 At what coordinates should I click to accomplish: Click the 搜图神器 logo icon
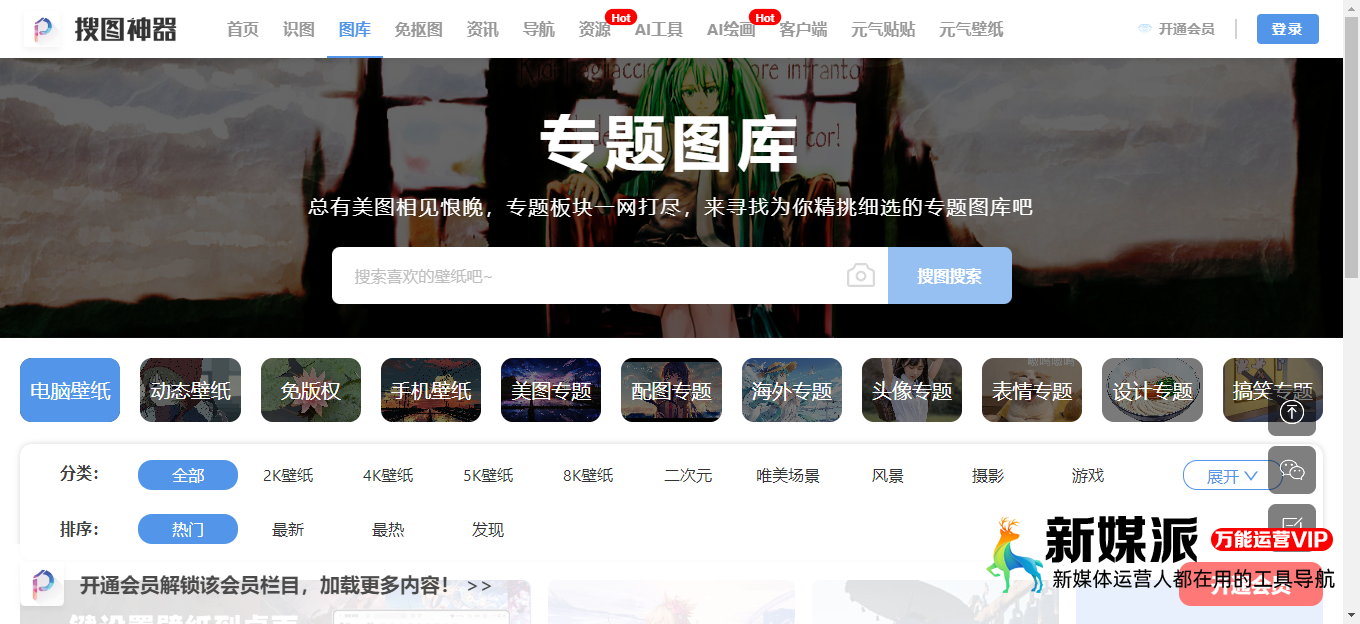click(43, 29)
